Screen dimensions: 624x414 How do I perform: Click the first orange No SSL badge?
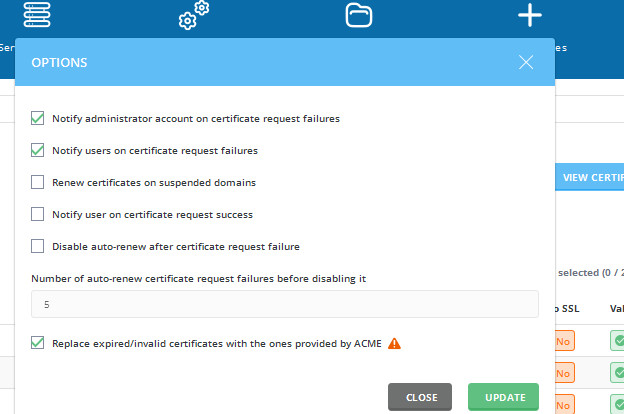pos(564,341)
